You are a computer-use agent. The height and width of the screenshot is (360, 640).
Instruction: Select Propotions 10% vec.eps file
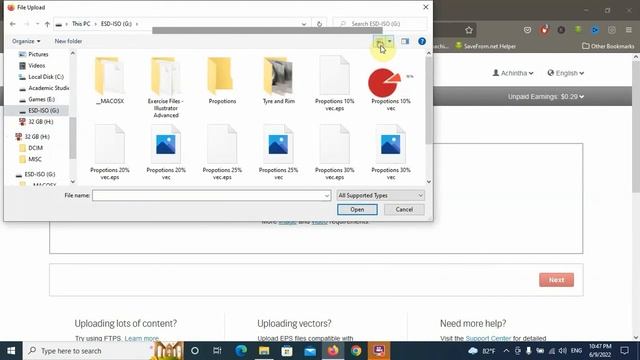[x=334, y=83]
